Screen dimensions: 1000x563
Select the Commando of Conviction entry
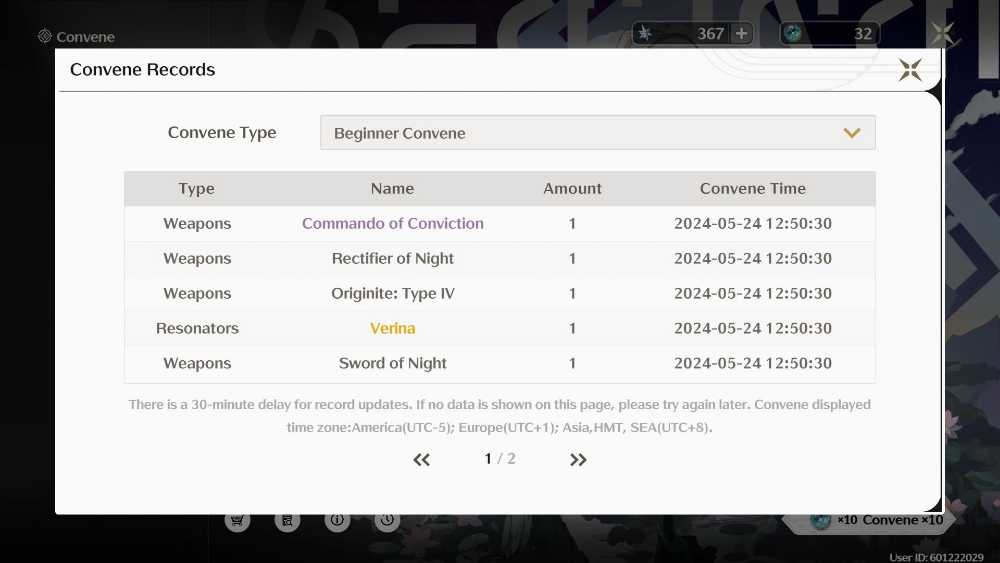click(393, 224)
